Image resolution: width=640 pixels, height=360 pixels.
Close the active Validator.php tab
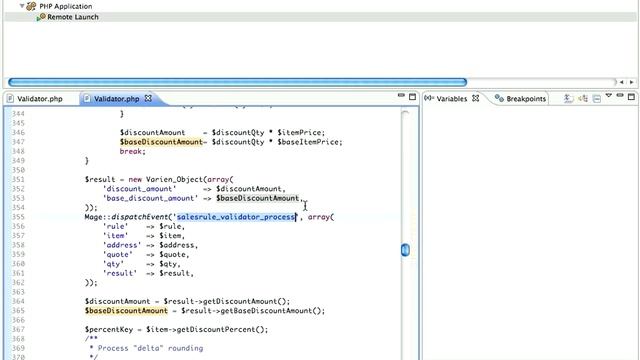tap(148, 98)
